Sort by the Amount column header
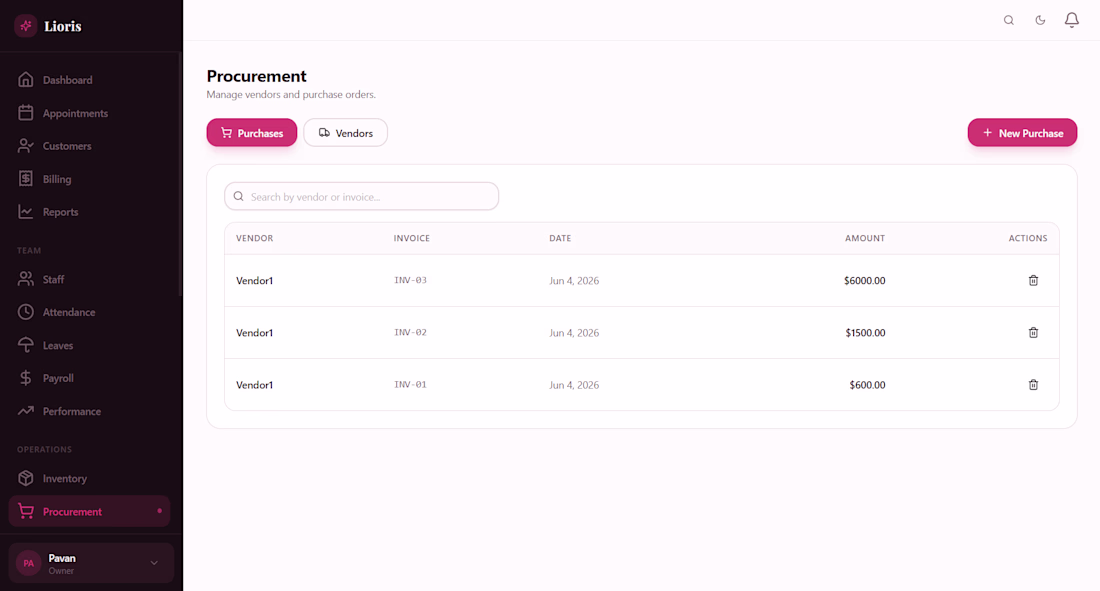The image size is (1100, 591). (864, 239)
